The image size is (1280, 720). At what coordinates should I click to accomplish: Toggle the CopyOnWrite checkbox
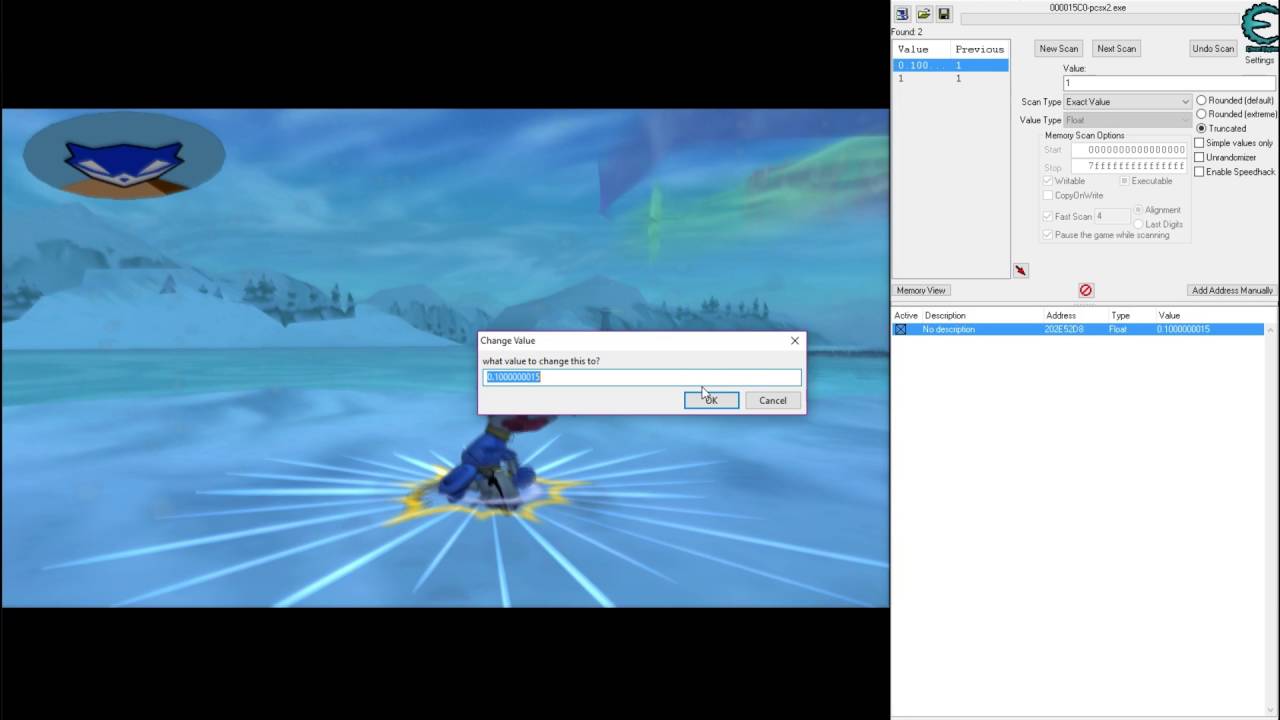tap(1048, 195)
